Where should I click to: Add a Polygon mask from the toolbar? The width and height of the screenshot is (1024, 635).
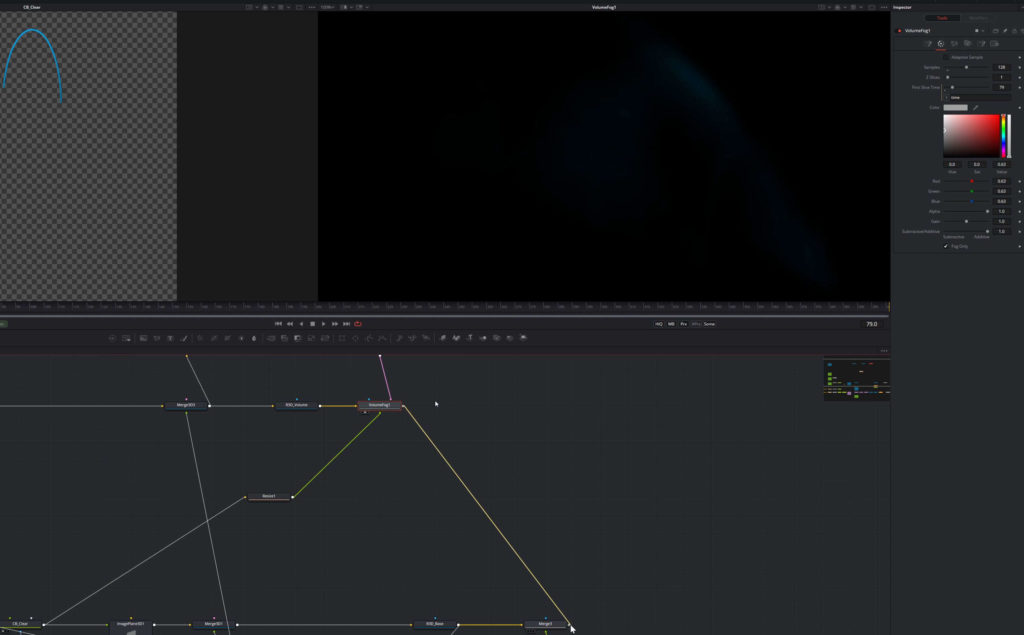(369, 338)
